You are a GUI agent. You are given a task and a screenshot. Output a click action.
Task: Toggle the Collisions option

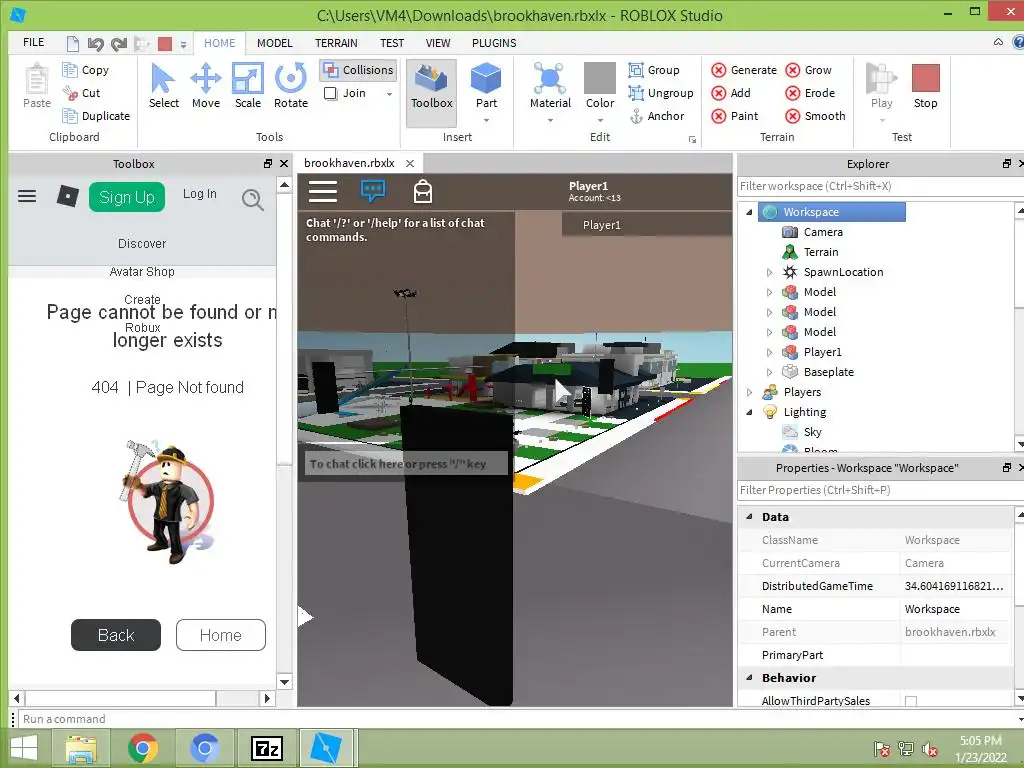[359, 70]
